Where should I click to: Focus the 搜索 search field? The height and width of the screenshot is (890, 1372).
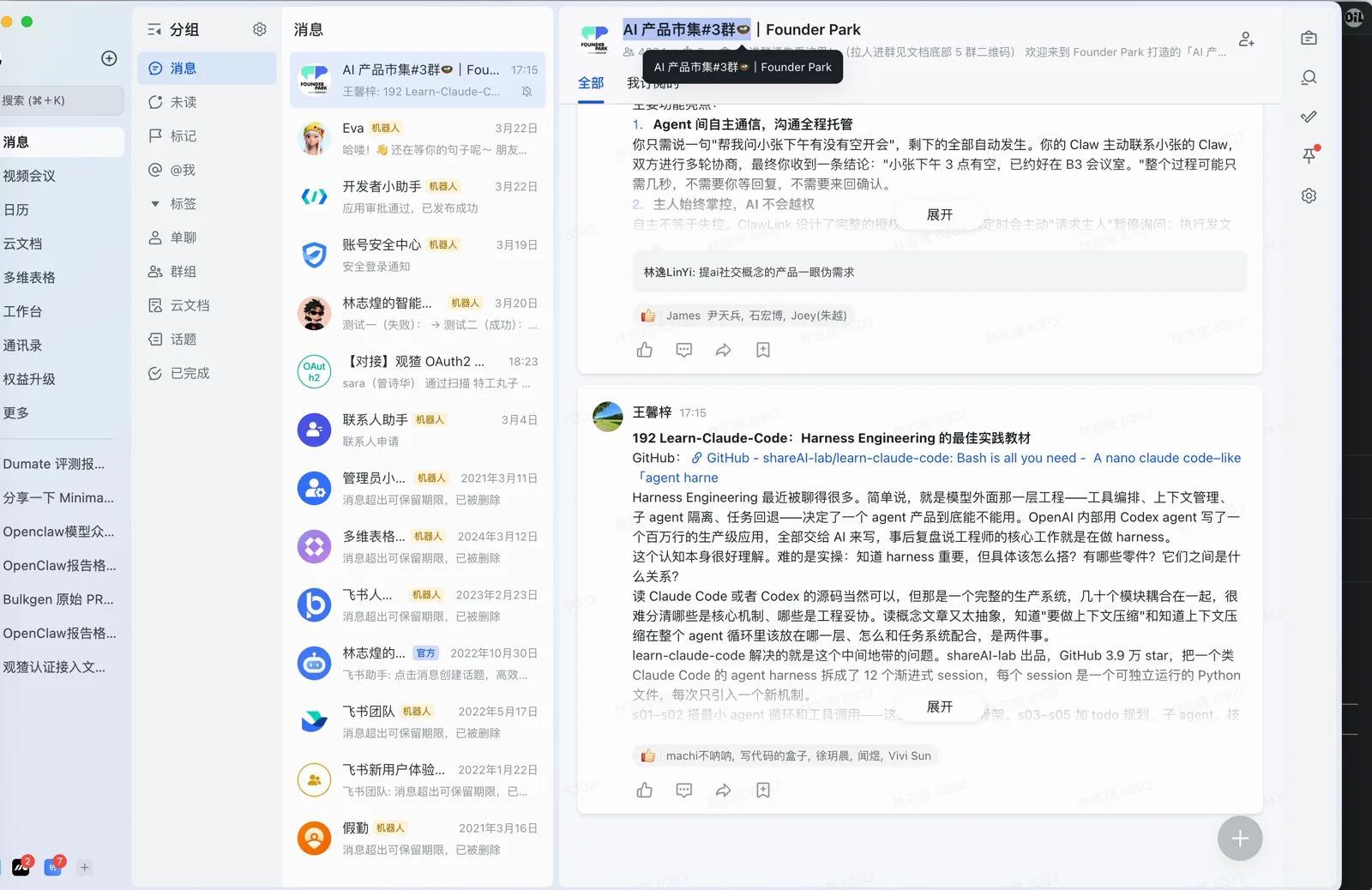point(60,100)
